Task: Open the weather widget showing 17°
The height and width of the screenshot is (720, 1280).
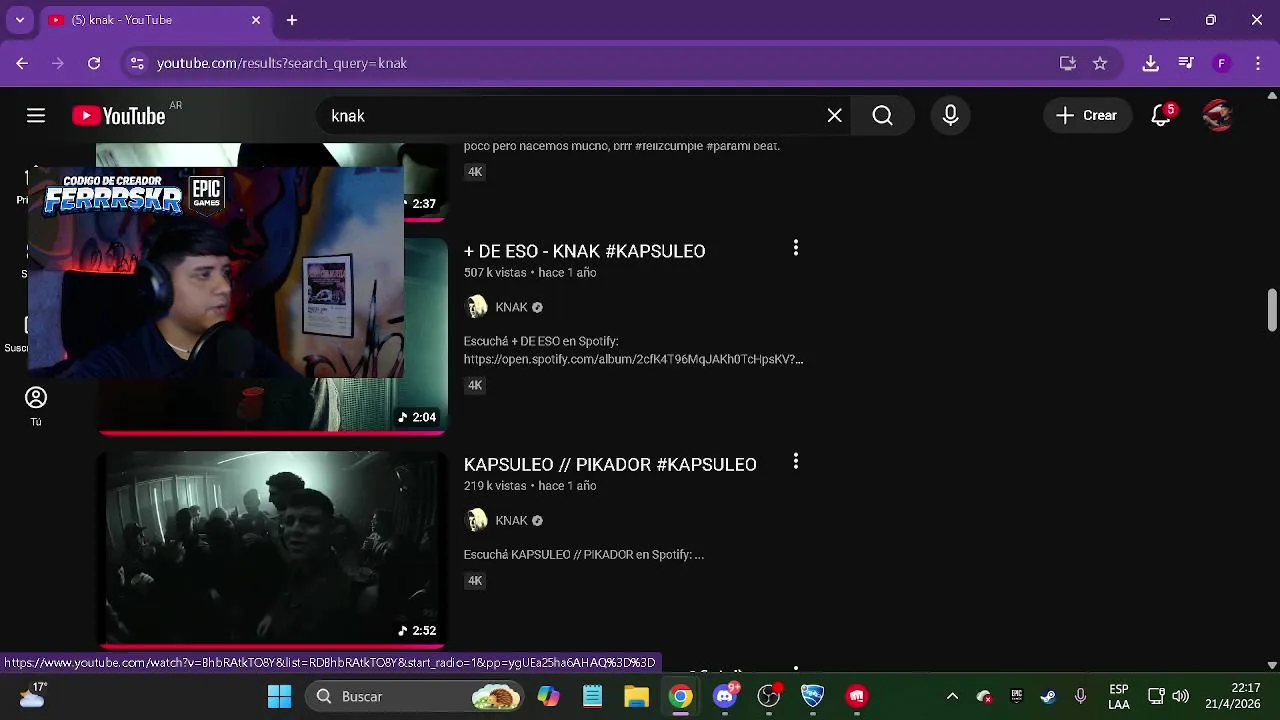Action: (x=32, y=695)
